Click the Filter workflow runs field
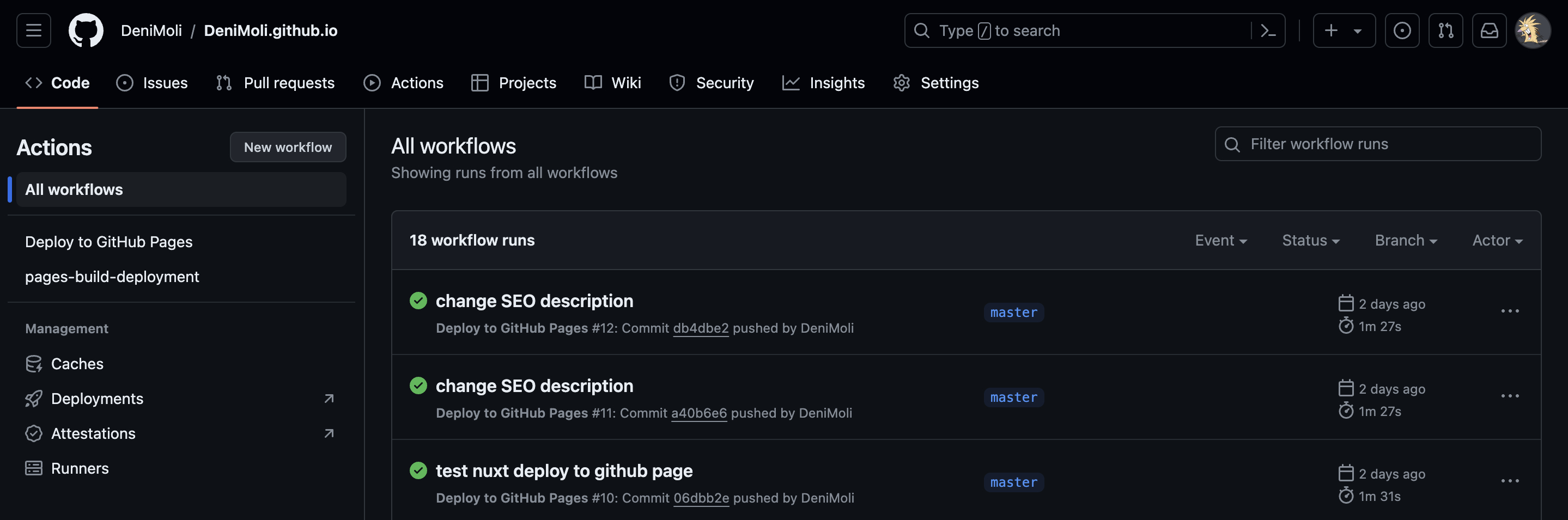The height and width of the screenshot is (520, 1568). [x=1378, y=144]
